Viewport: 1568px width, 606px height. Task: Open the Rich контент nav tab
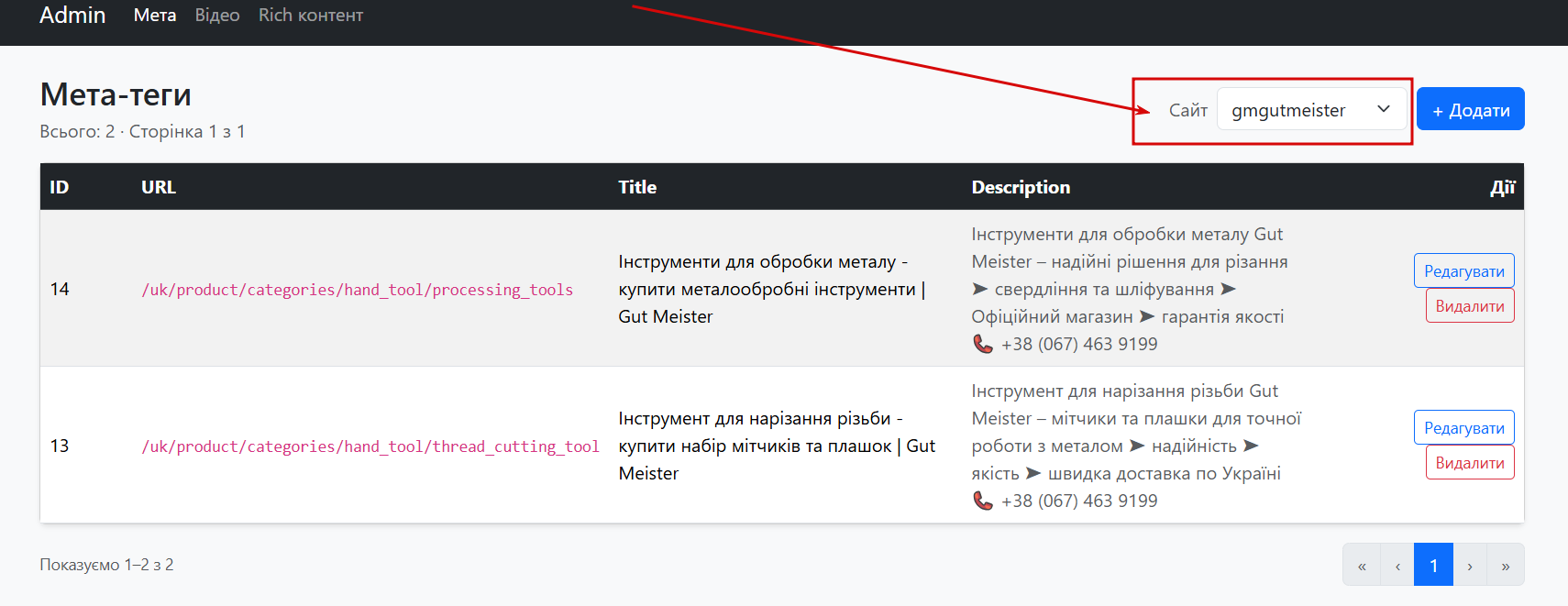tap(311, 16)
